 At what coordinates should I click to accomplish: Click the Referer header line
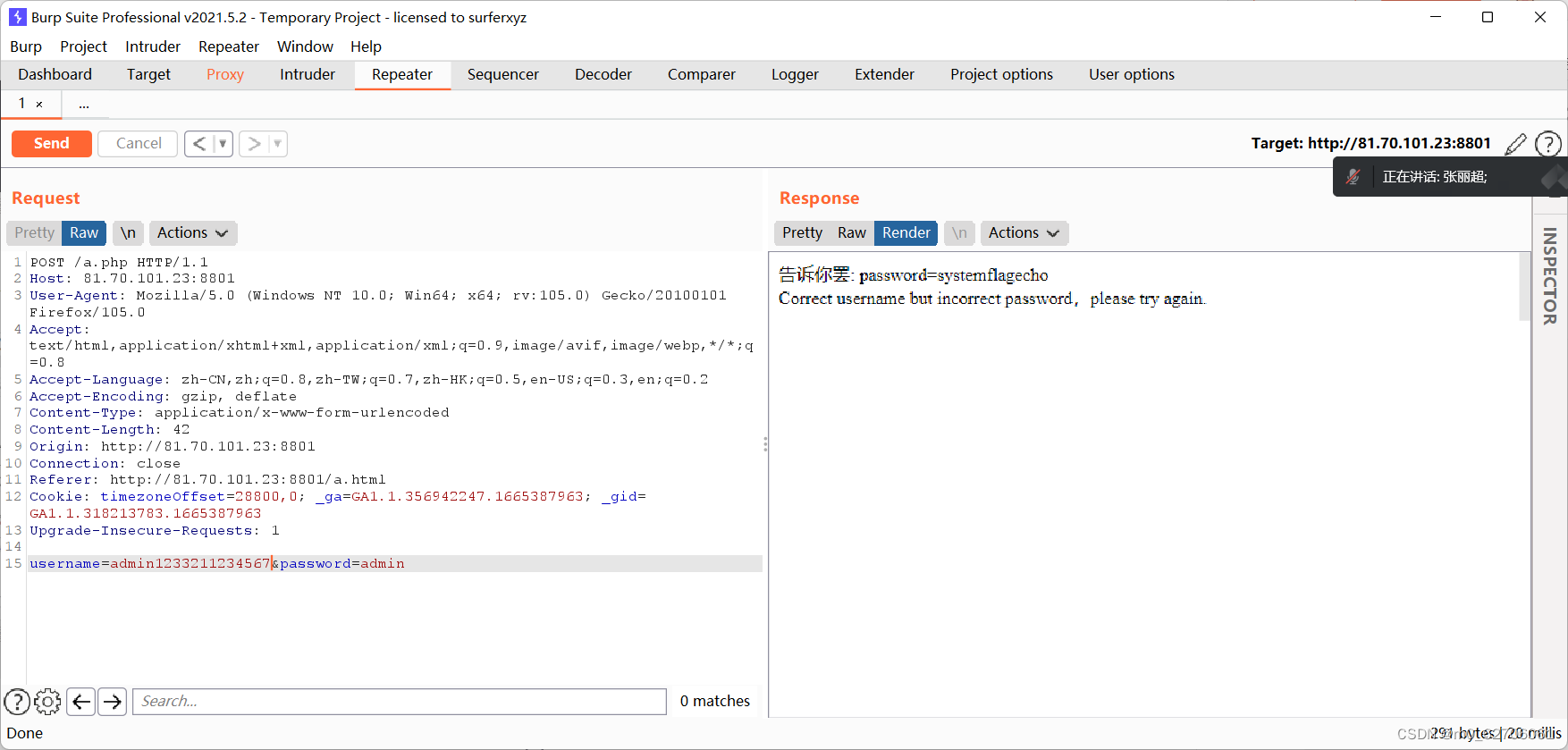(207, 480)
